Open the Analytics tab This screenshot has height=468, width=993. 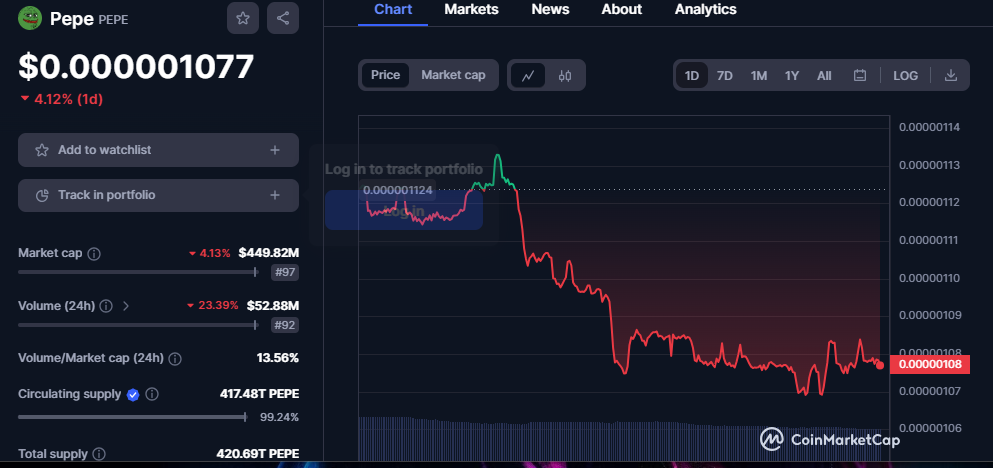click(x=705, y=9)
